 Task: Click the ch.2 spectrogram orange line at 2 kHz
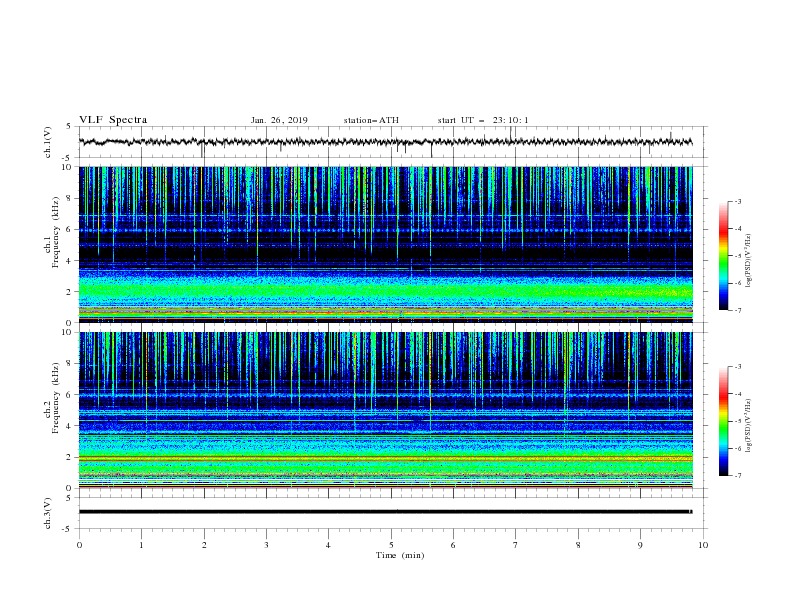pyautogui.click(x=385, y=457)
